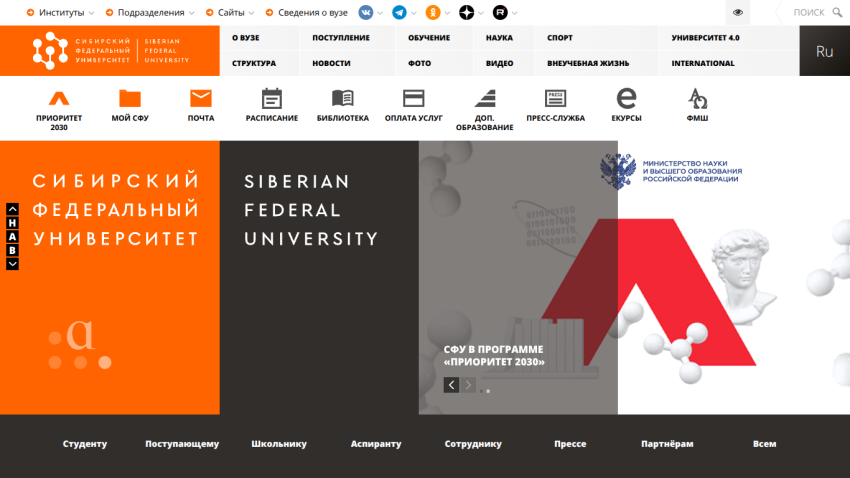Open the ВНЕУЧЕБНАЯ ЖИЗНЬ menu
Image resolution: width=850 pixels, height=478 pixels.
tap(588, 63)
